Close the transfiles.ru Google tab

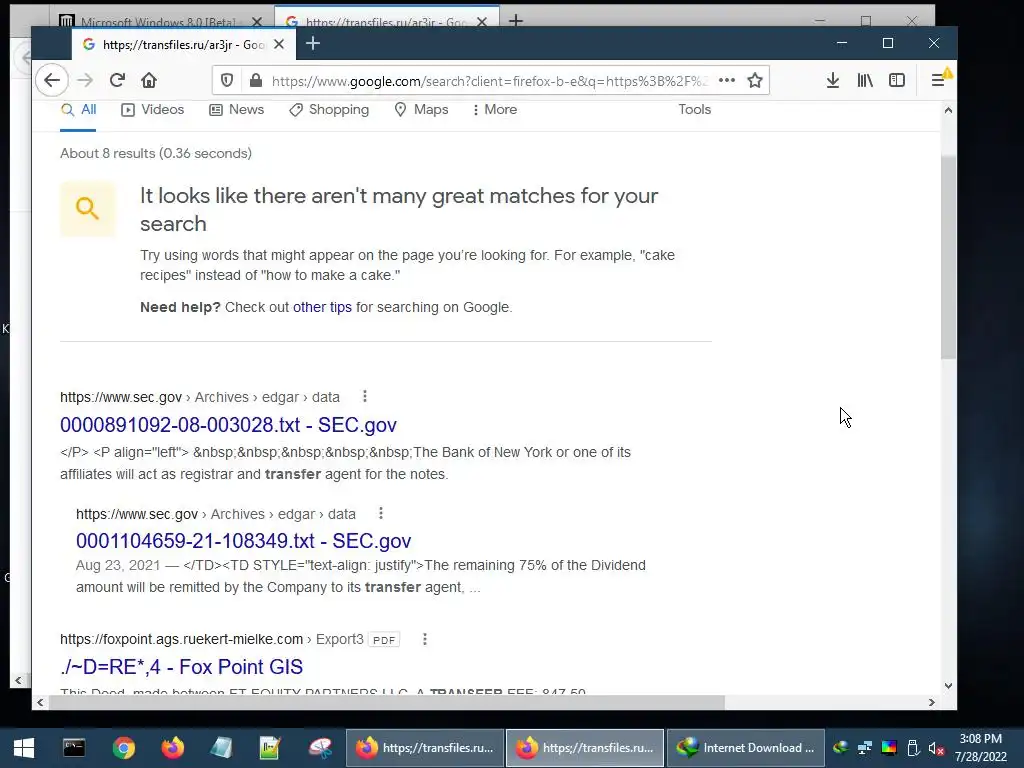pyautogui.click(x=279, y=44)
